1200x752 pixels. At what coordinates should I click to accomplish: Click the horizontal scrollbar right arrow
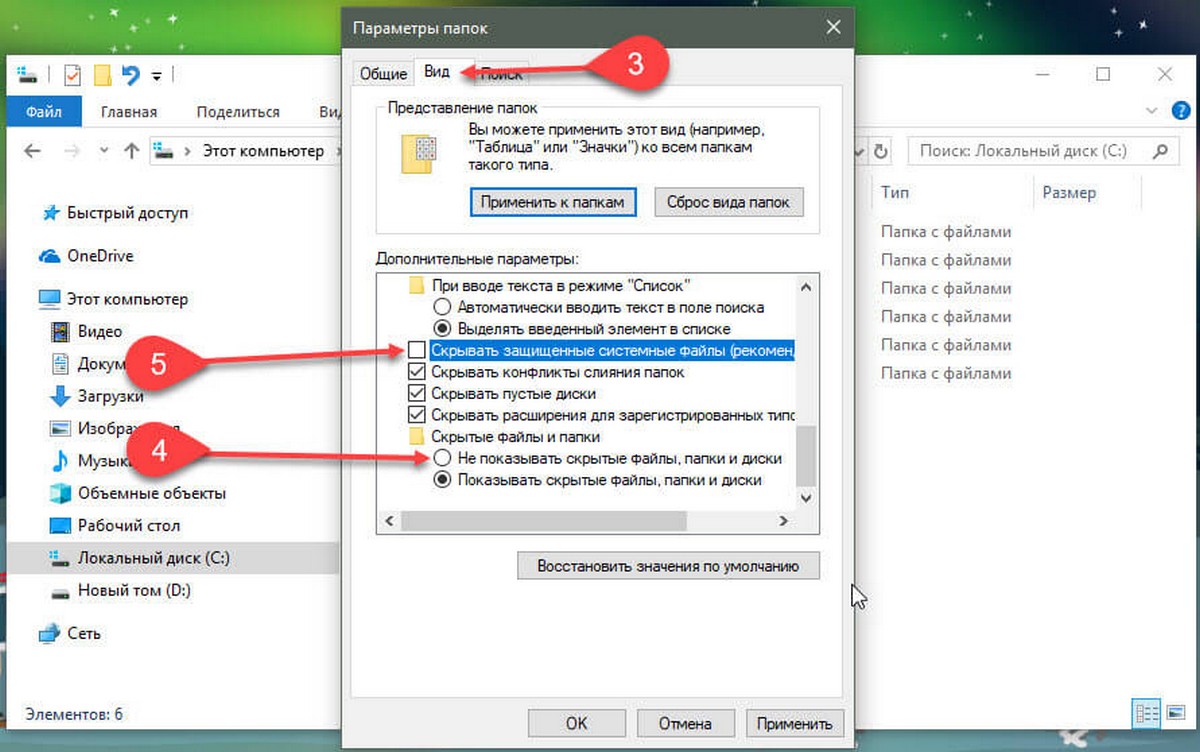(x=785, y=521)
